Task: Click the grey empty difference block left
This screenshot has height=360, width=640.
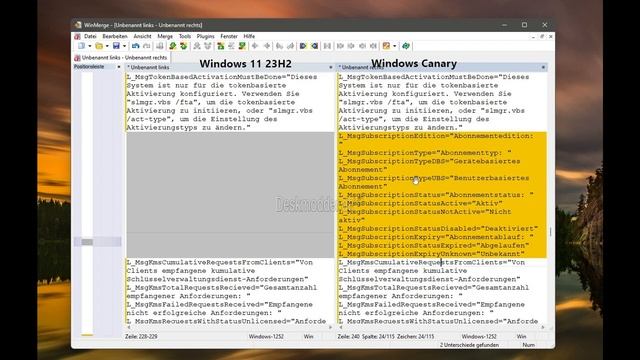Action: pos(230,195)
